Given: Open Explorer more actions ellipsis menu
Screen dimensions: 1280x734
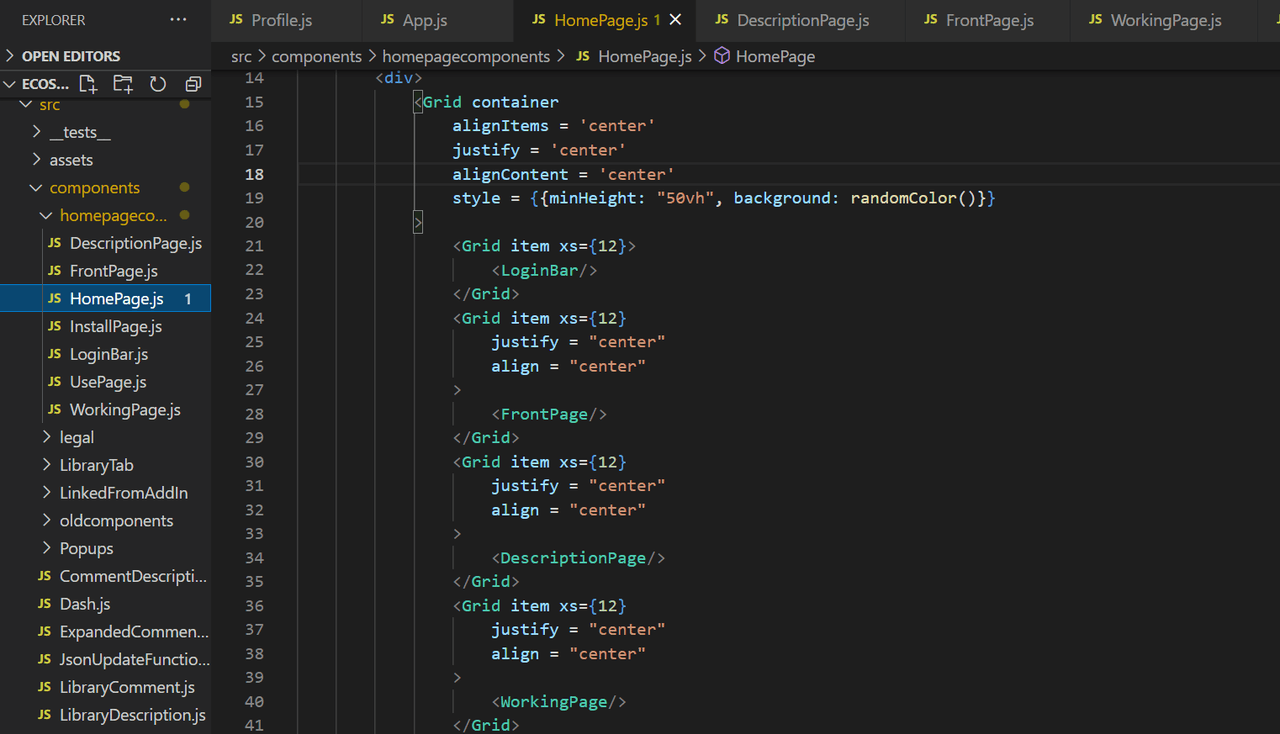Looking at the screenshot, I should pyautogui.click(x=178, y=20).
